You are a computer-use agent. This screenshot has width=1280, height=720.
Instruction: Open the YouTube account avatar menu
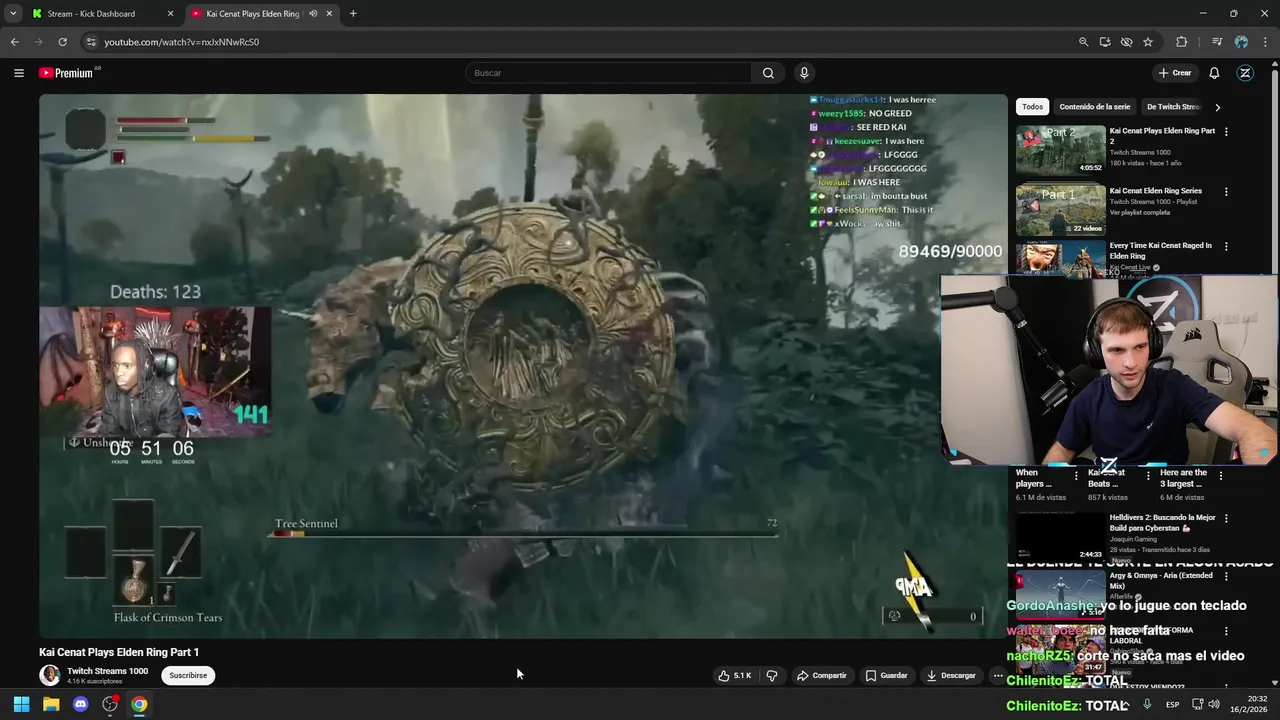click(x=1245, y=73)
